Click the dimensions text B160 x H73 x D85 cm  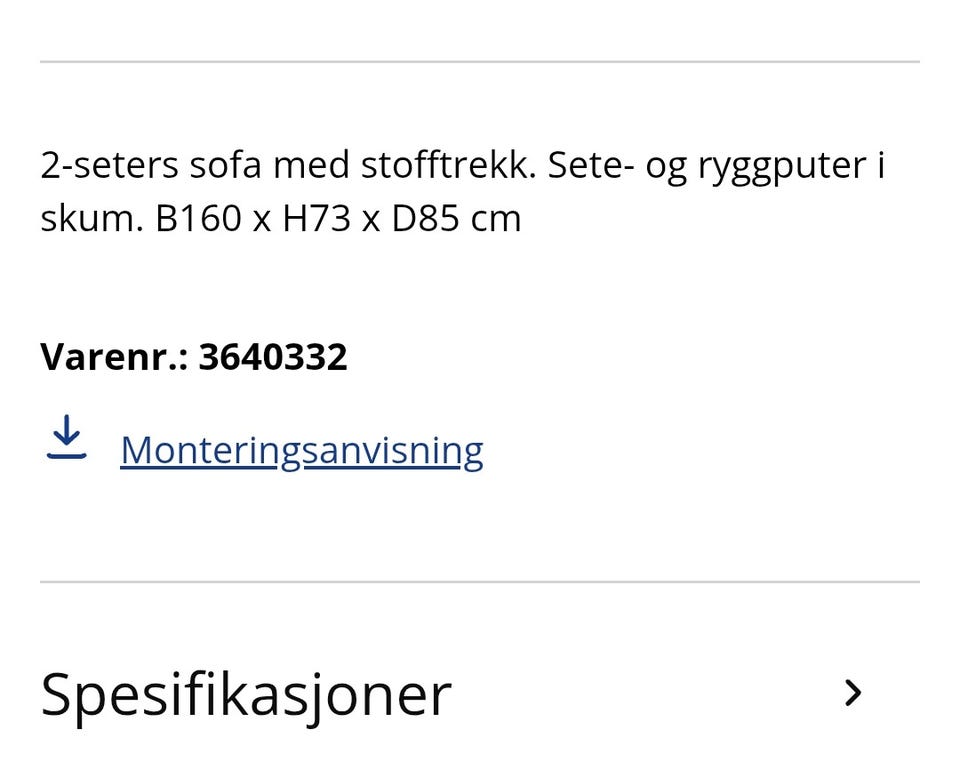click(x=338, y=219)
